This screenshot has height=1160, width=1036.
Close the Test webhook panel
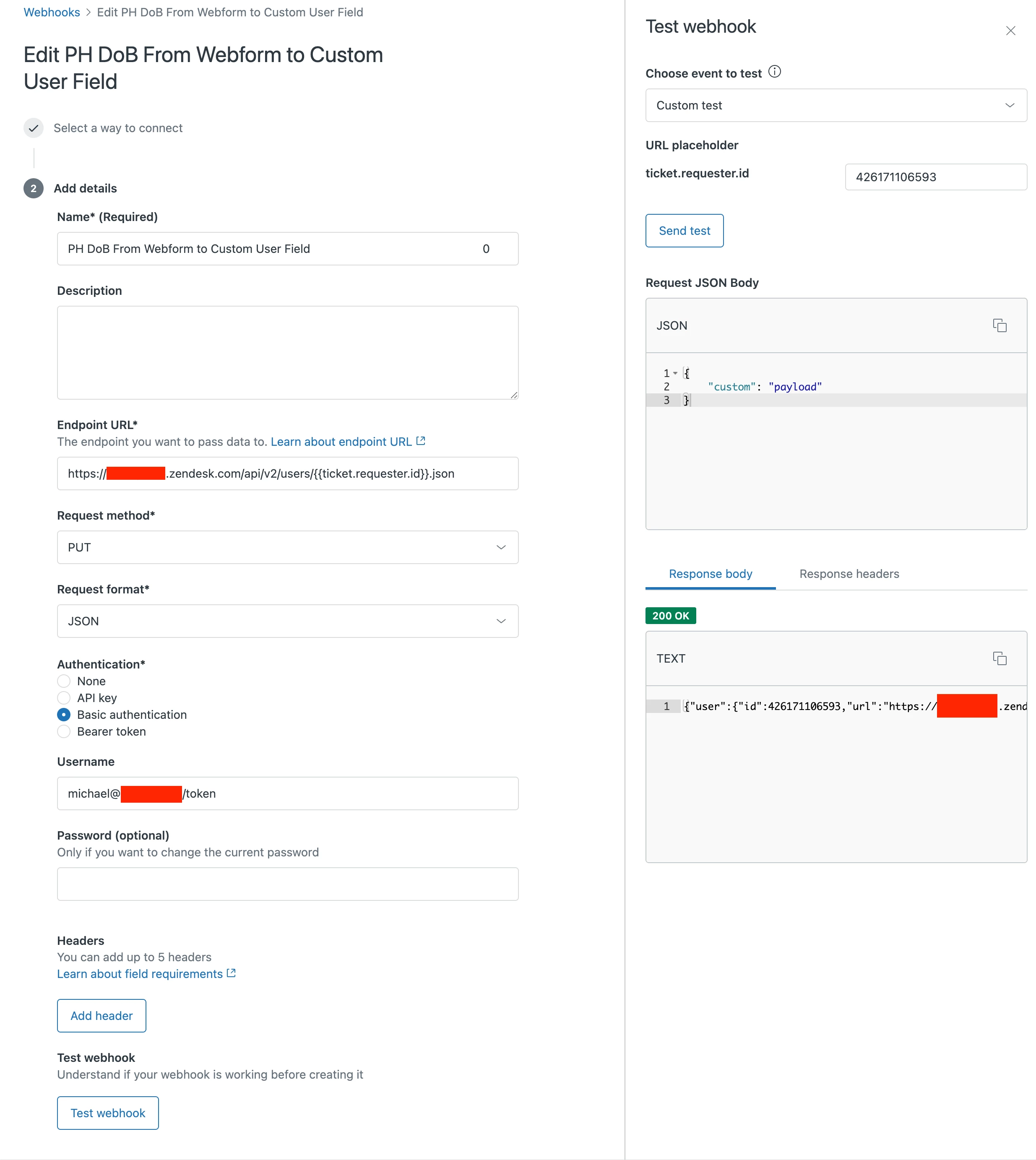coord(1010,31)
